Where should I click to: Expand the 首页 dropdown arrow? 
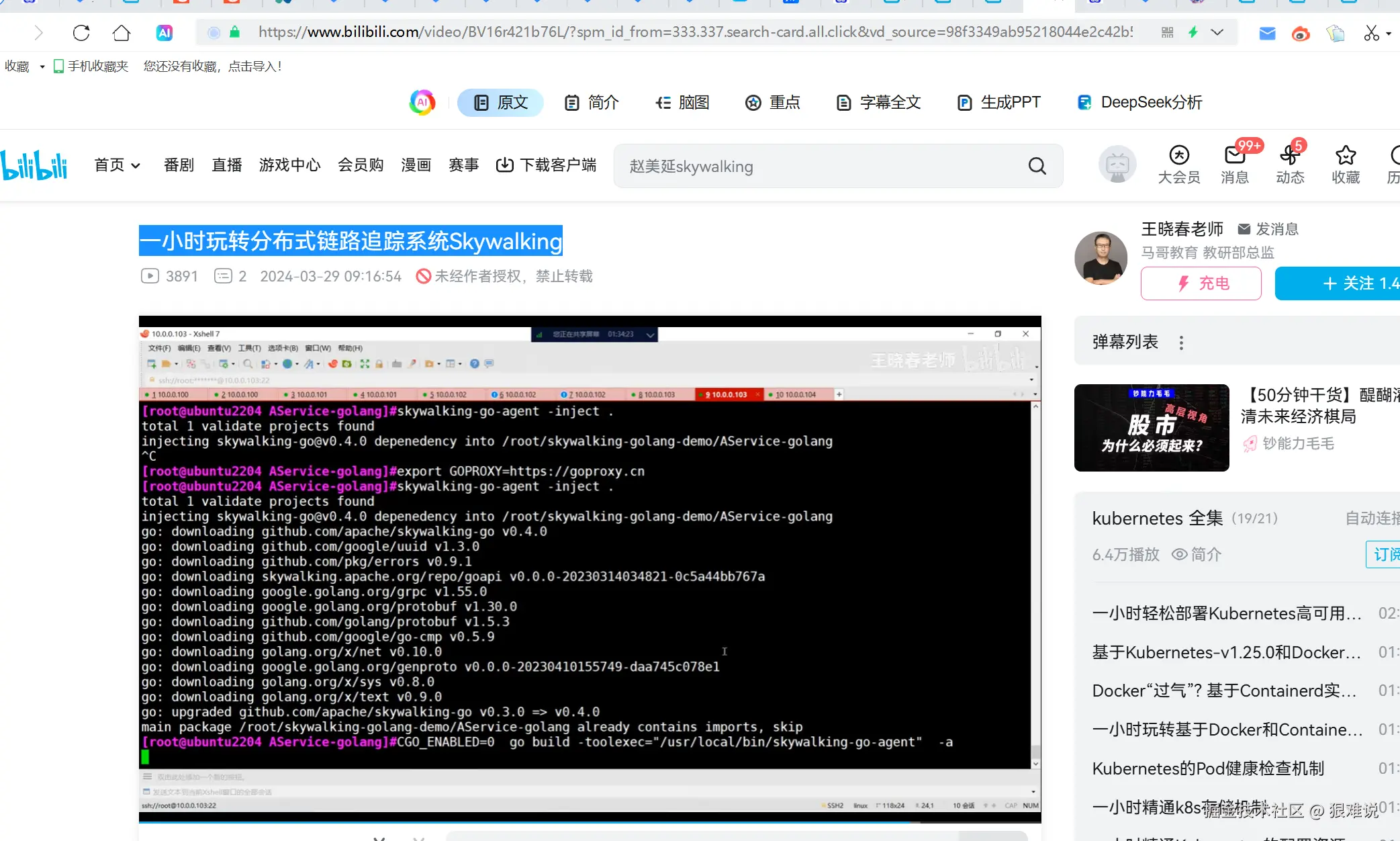[136, 166]
